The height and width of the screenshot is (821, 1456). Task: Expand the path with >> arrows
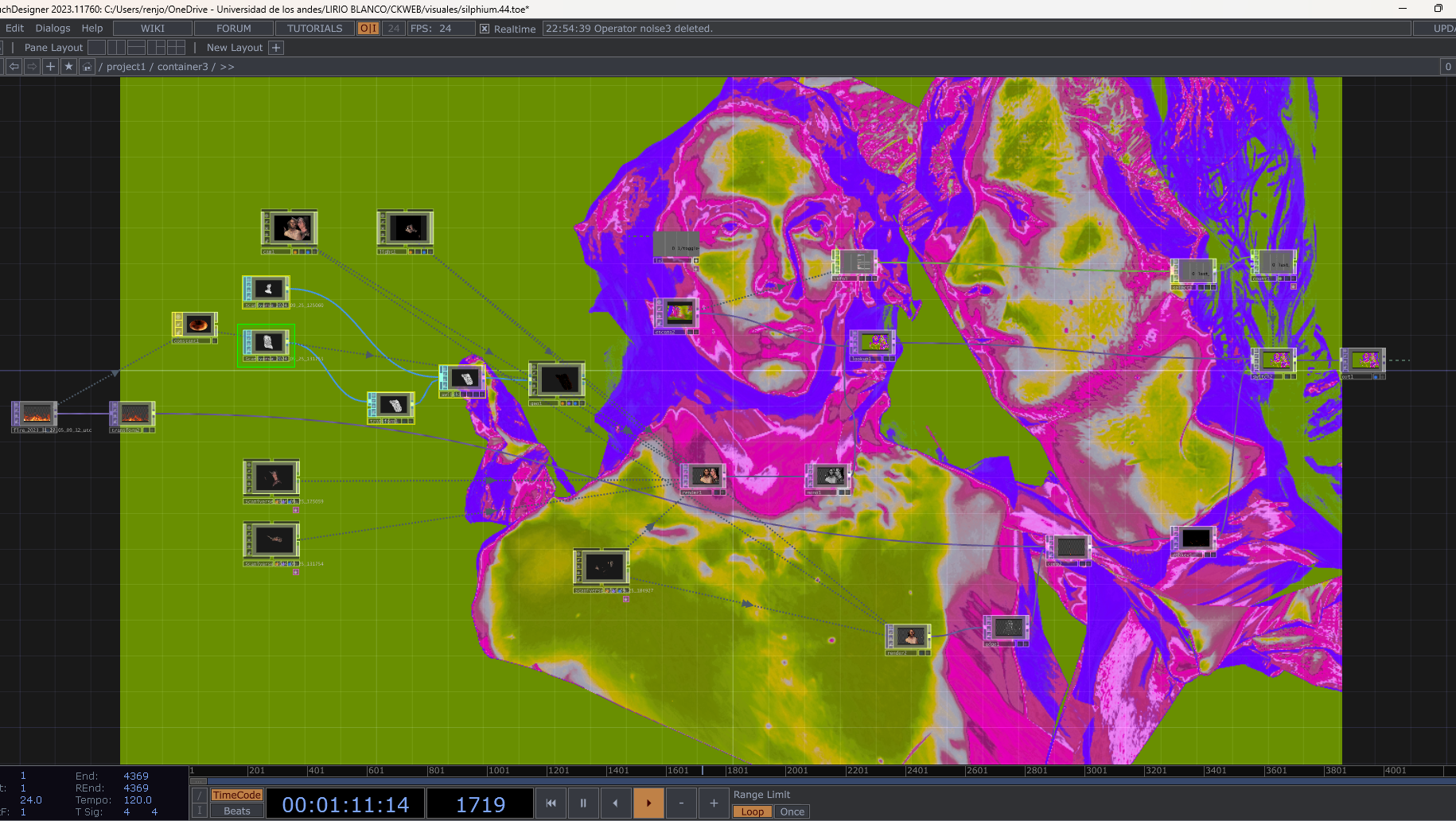(227, 67)
